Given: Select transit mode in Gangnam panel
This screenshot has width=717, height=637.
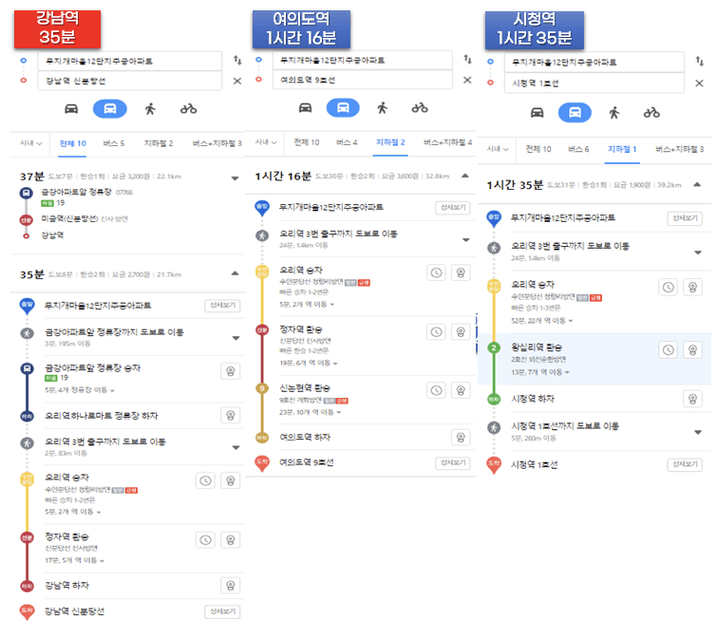Looking at the screenshot, I should [x=110, y=109].
